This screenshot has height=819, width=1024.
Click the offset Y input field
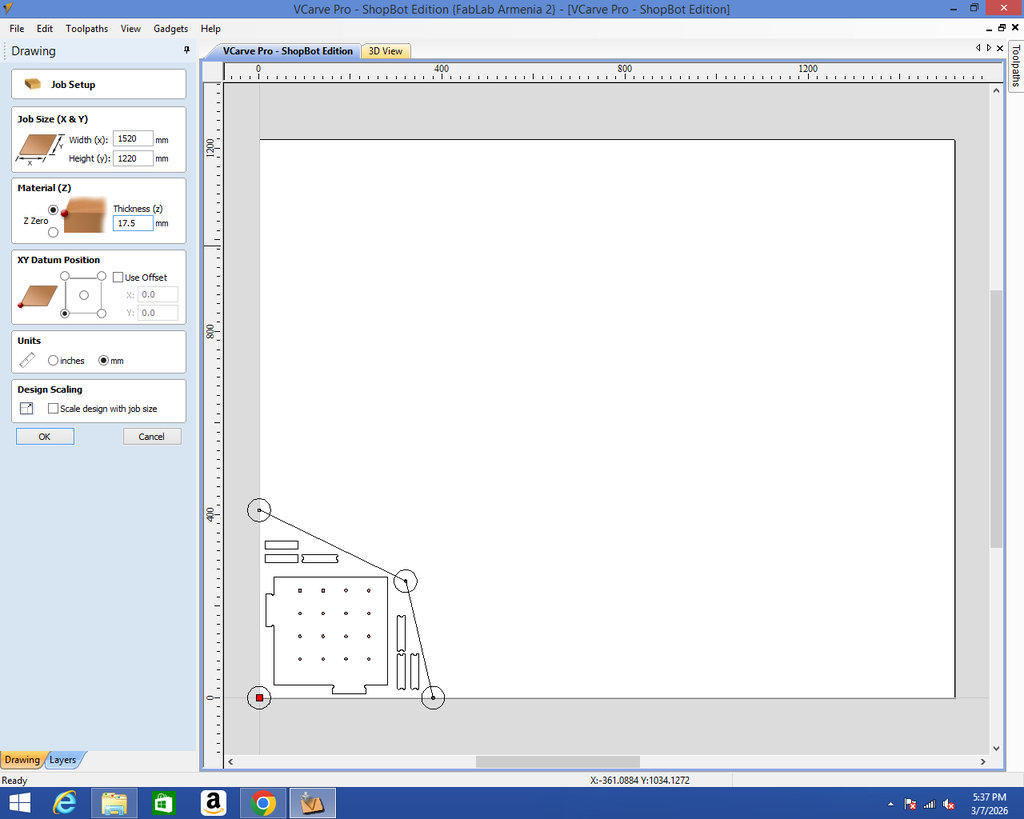tap(157, 313)
